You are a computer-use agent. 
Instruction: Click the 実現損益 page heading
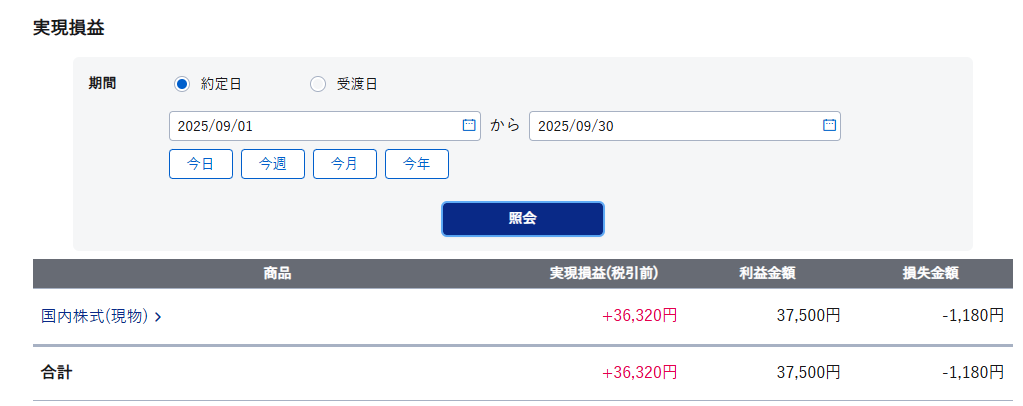[69, 28]
